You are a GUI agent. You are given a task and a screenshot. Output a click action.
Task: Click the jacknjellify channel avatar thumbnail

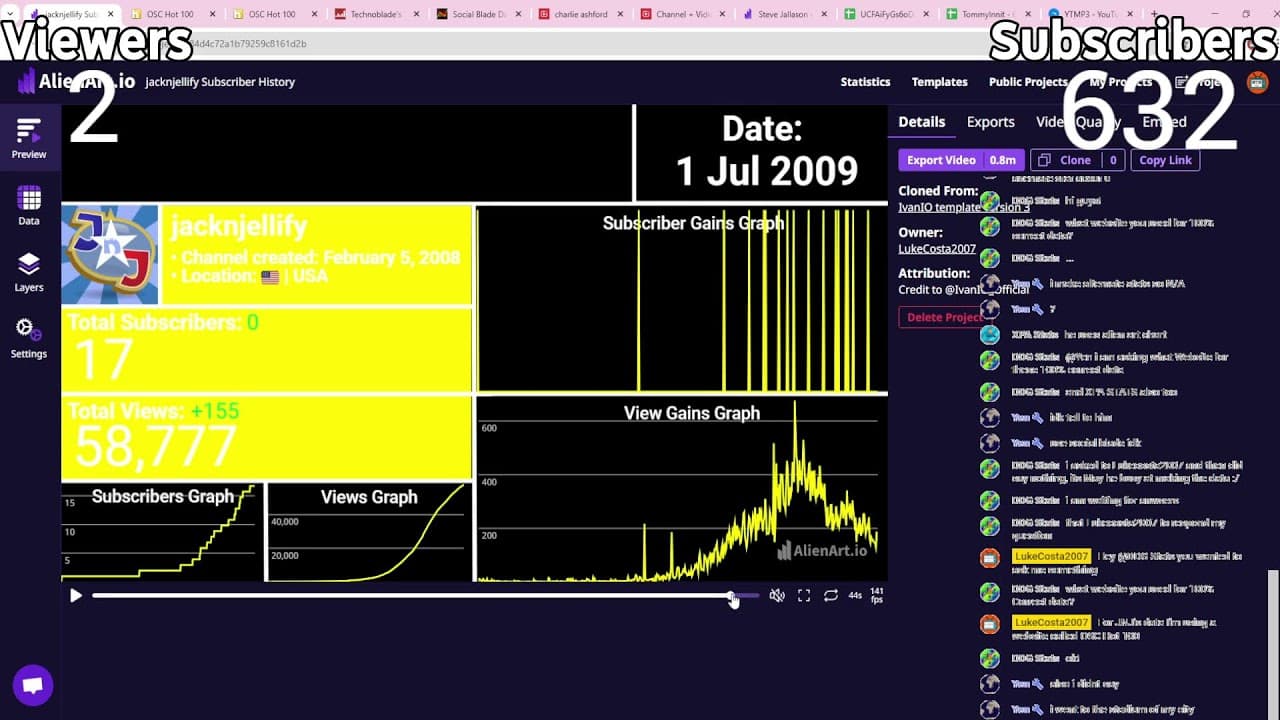coord(110,254)
